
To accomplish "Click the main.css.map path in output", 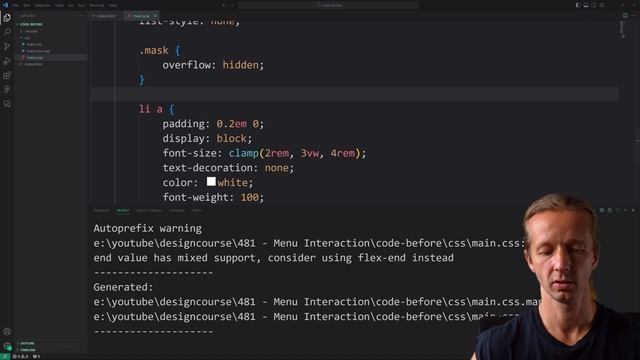I will tap(318, 302).
